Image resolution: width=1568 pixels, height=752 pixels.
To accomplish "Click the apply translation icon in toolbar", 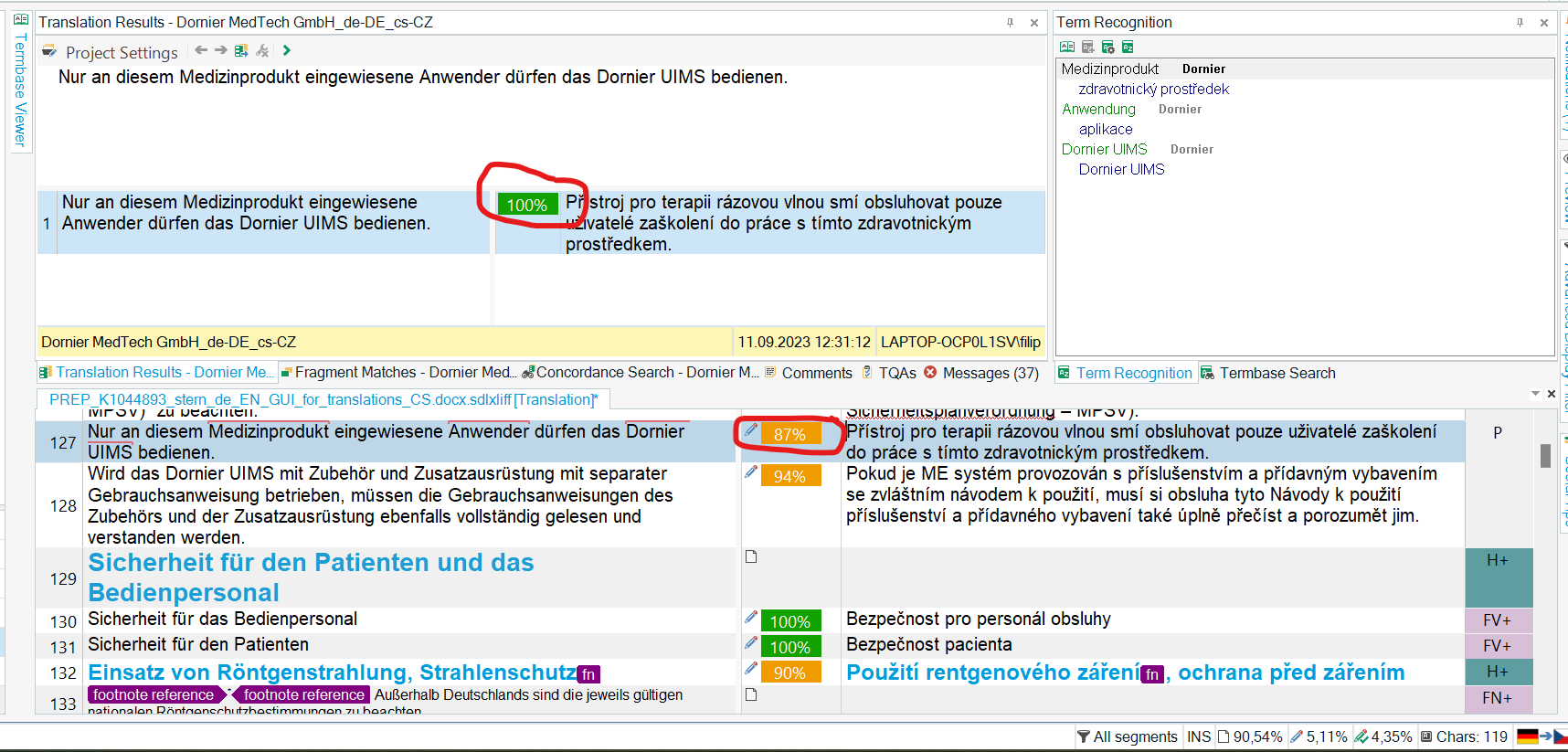I will pyautogui.click(x=241, y=51).
